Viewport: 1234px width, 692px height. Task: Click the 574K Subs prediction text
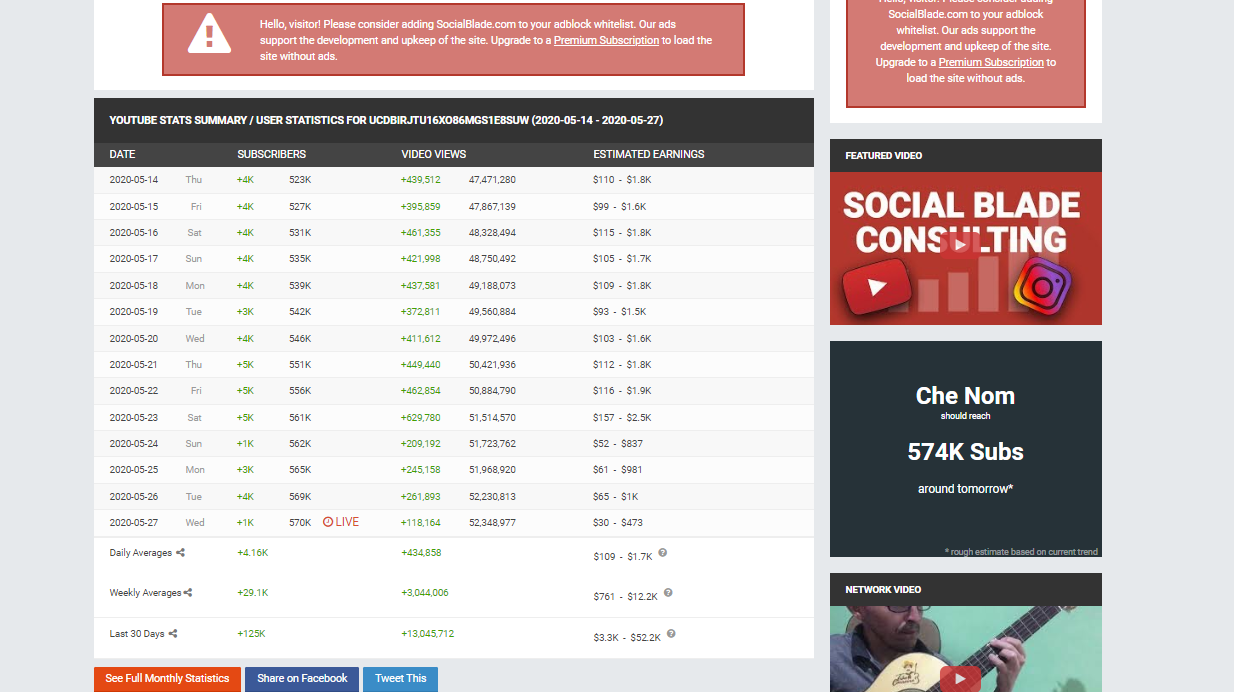pyautogui.click(x=966, y=452)
